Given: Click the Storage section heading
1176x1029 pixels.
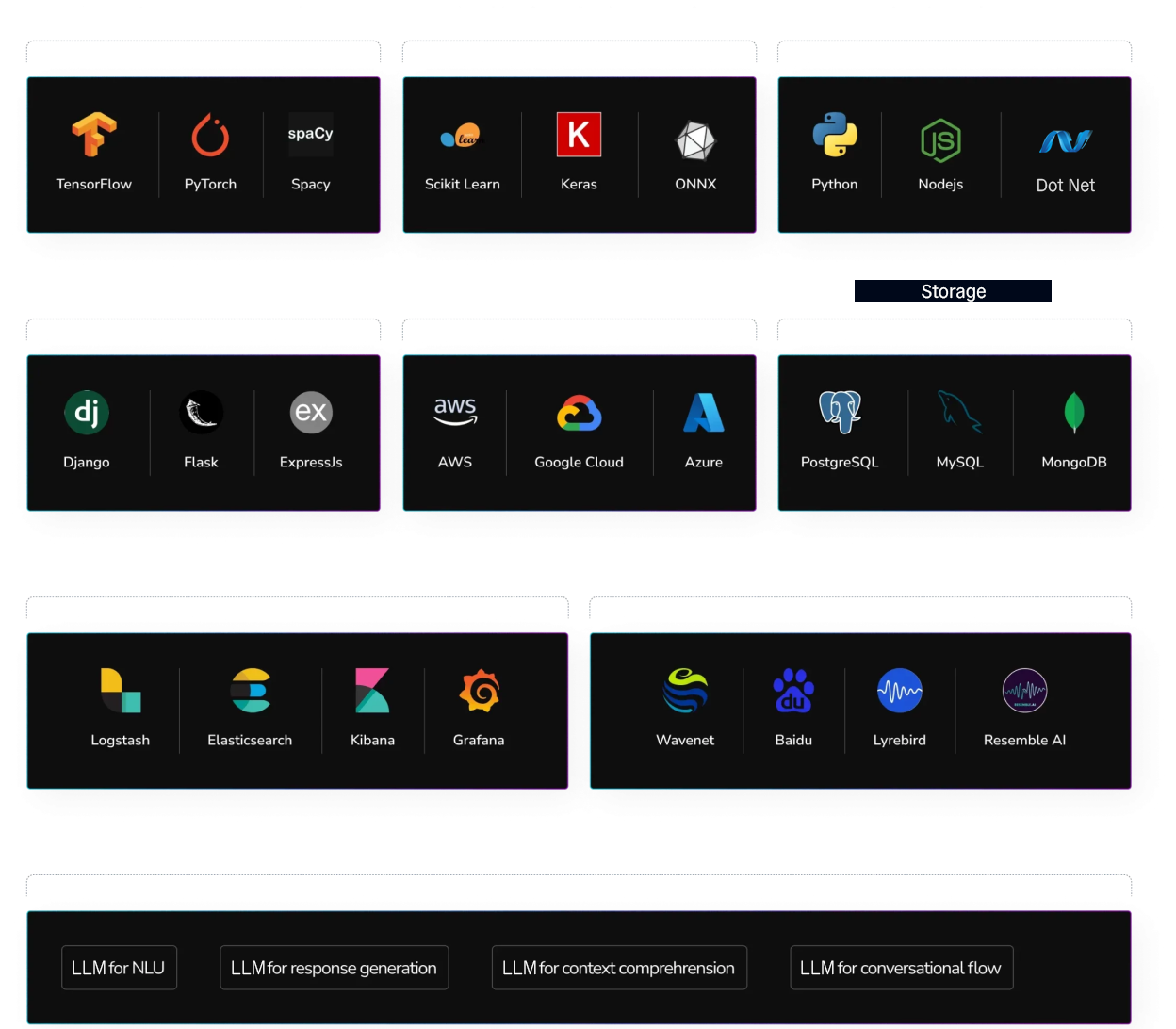Looking at the screenshot, I should point(953,292).
